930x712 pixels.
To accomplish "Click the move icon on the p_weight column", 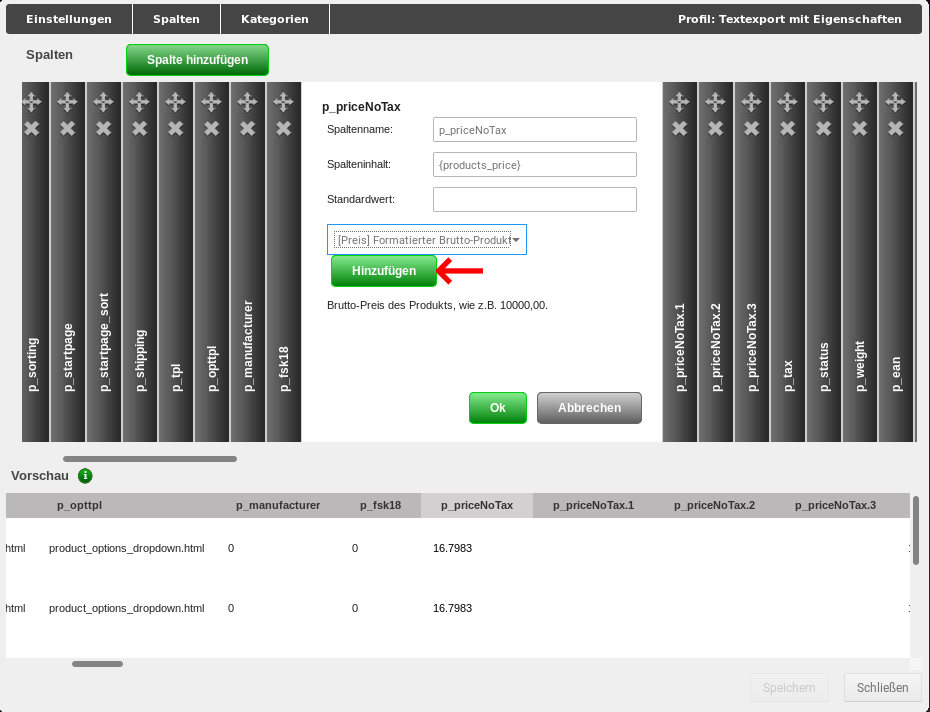I will tap(859, 100).
